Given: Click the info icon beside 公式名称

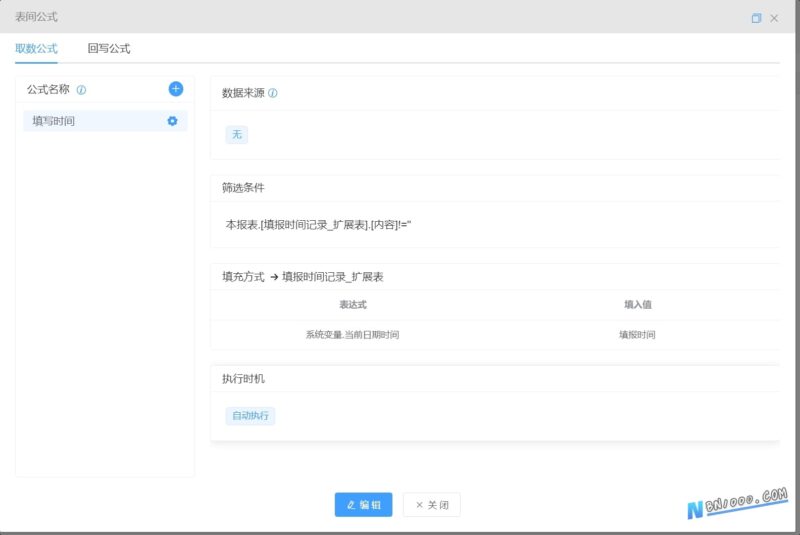Looking at the screenshot, I should (81, 90).
